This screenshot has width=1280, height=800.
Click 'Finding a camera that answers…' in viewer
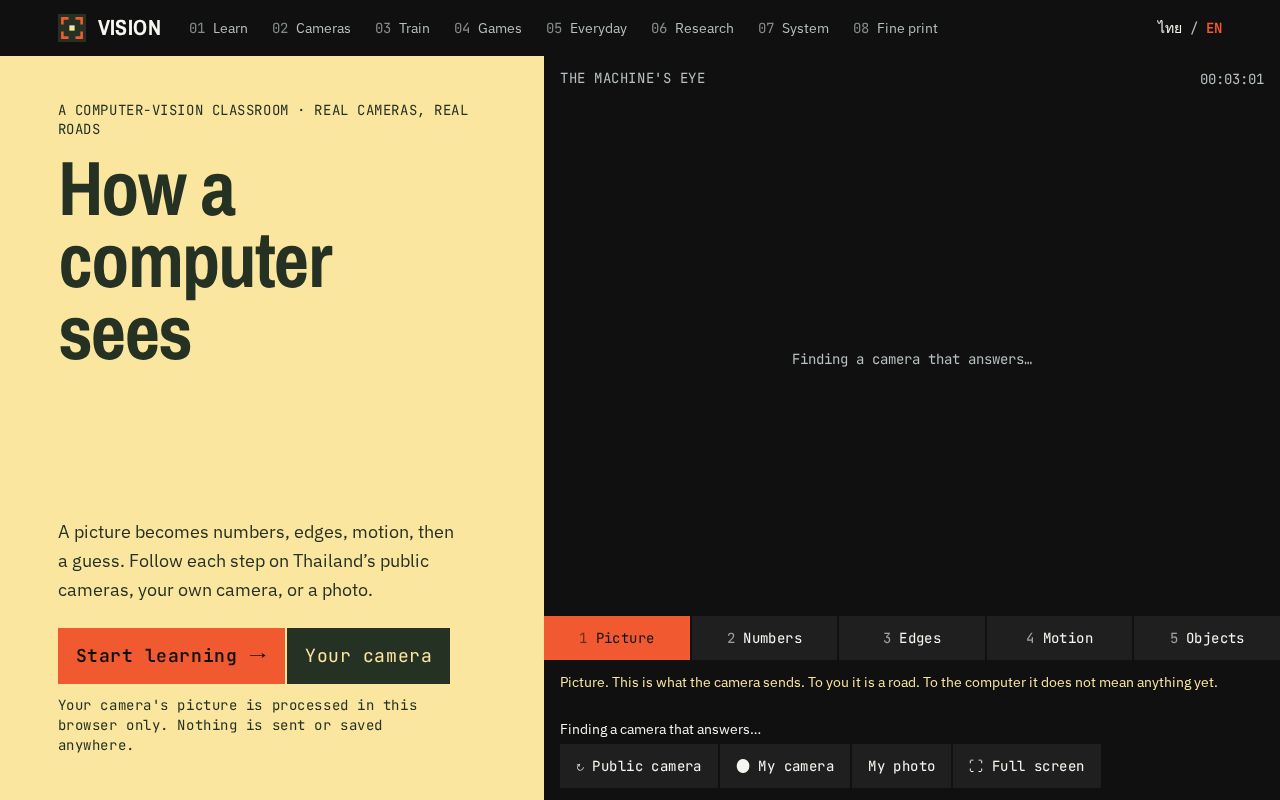912,359
